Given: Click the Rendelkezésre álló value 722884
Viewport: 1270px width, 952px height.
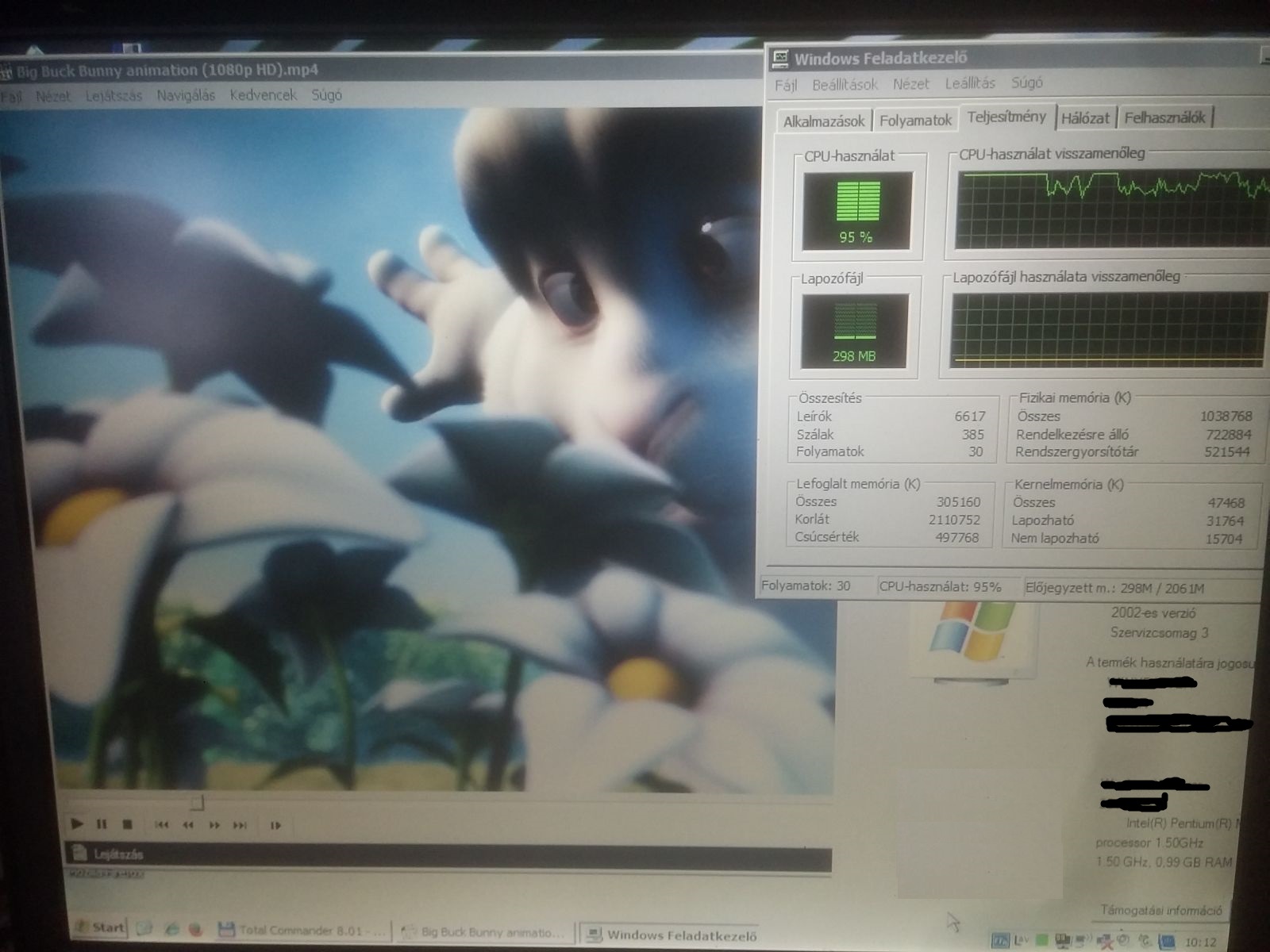Looking at the screenshot, I should 1229,435.
